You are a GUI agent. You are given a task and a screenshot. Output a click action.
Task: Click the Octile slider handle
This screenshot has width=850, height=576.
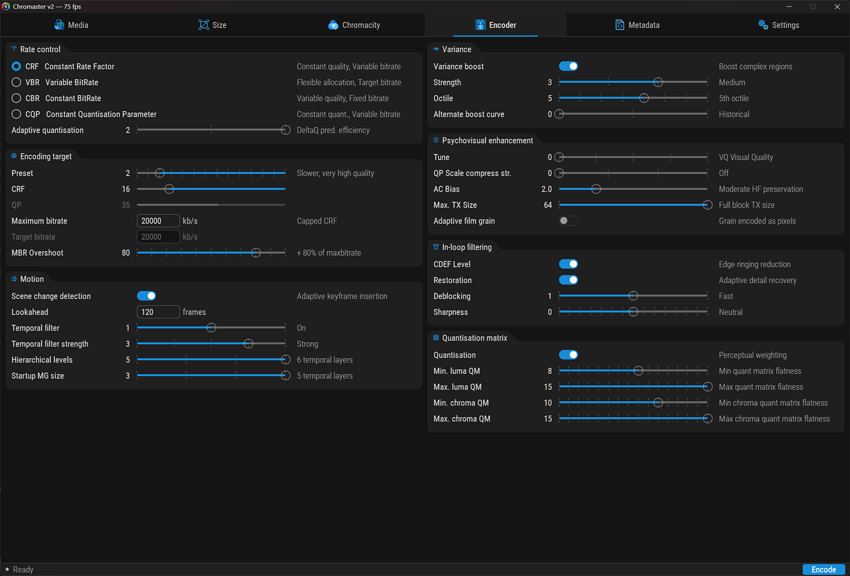[x=643, y=98]
